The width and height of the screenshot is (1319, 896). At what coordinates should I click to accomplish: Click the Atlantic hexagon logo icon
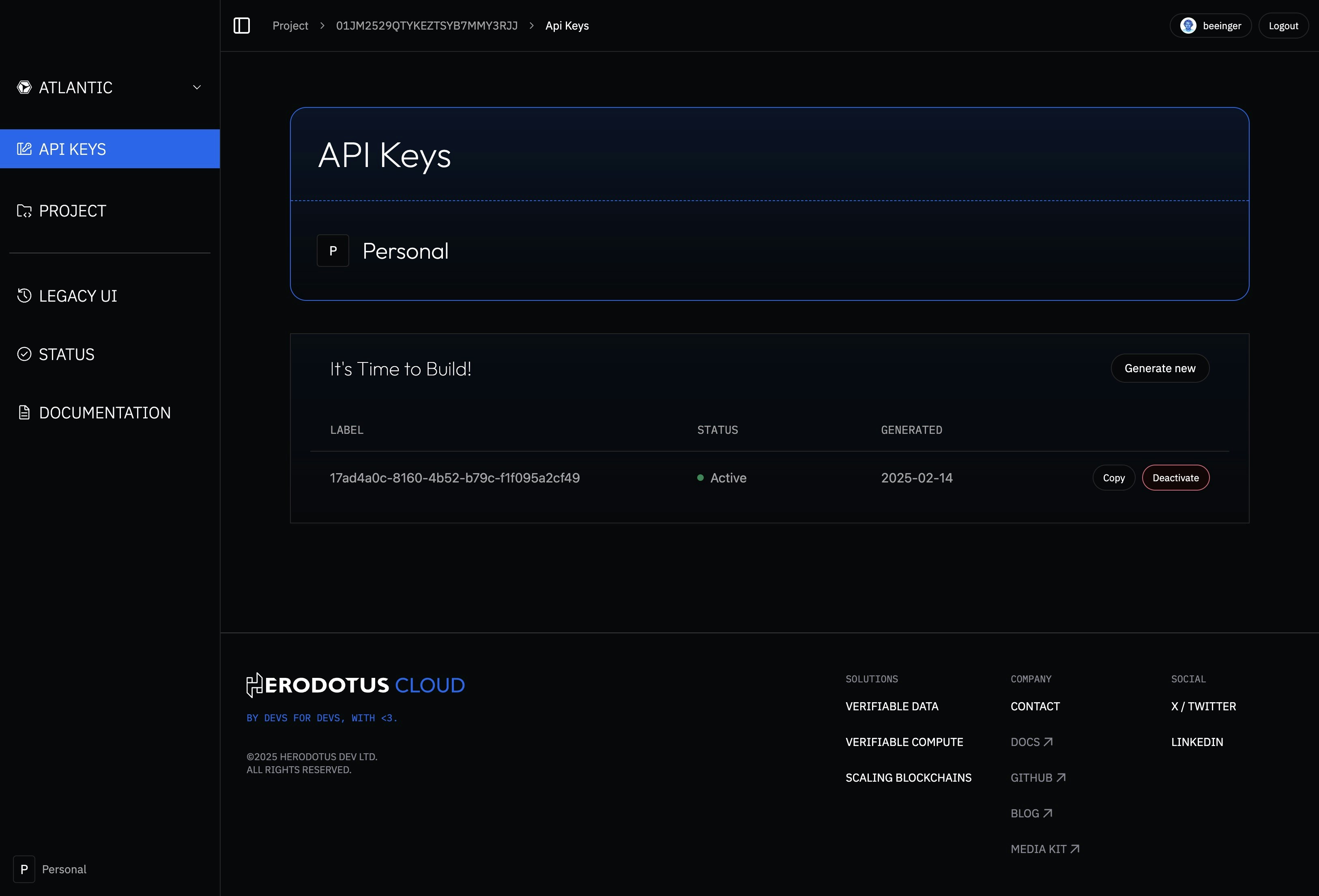coord(24,87)
